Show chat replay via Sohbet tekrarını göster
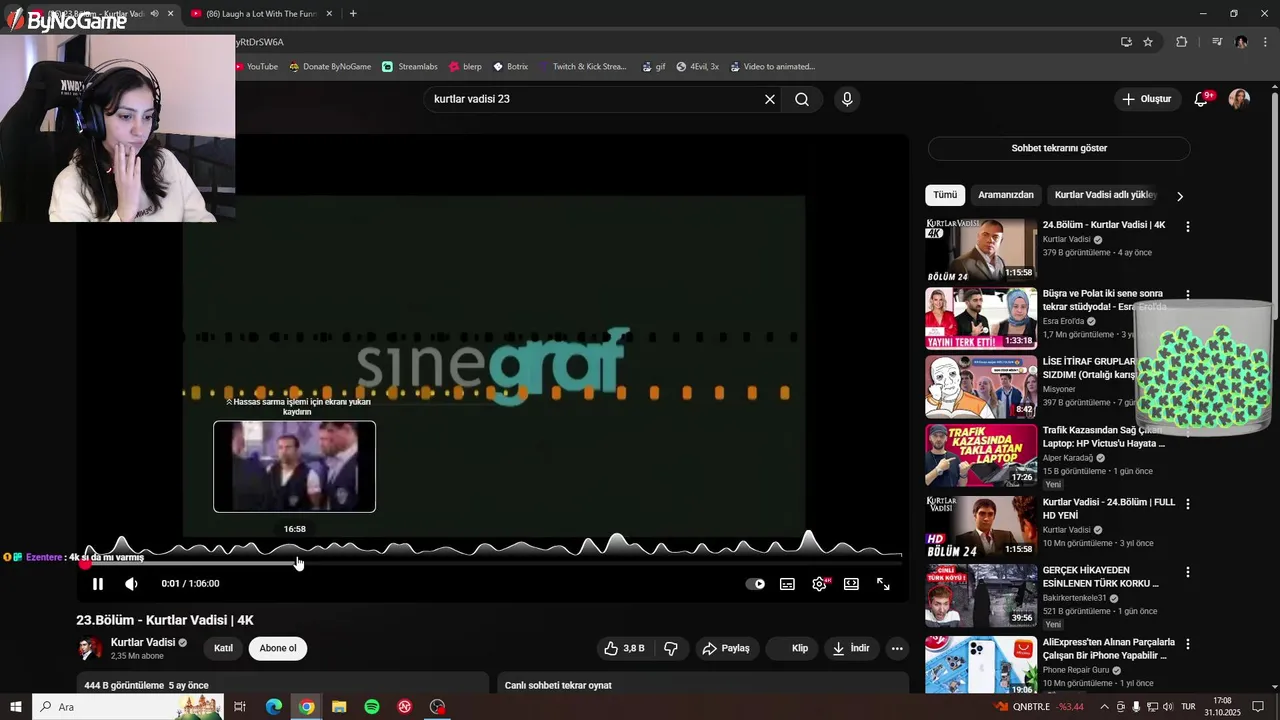Viewport: 1280px width, 720px height. pyautogui.click(x=1059, y=148)
